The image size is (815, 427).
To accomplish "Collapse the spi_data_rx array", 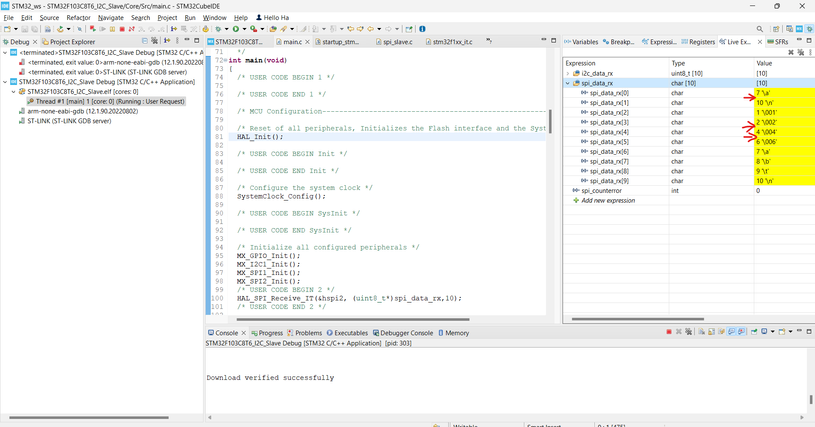I will point(569,83).
